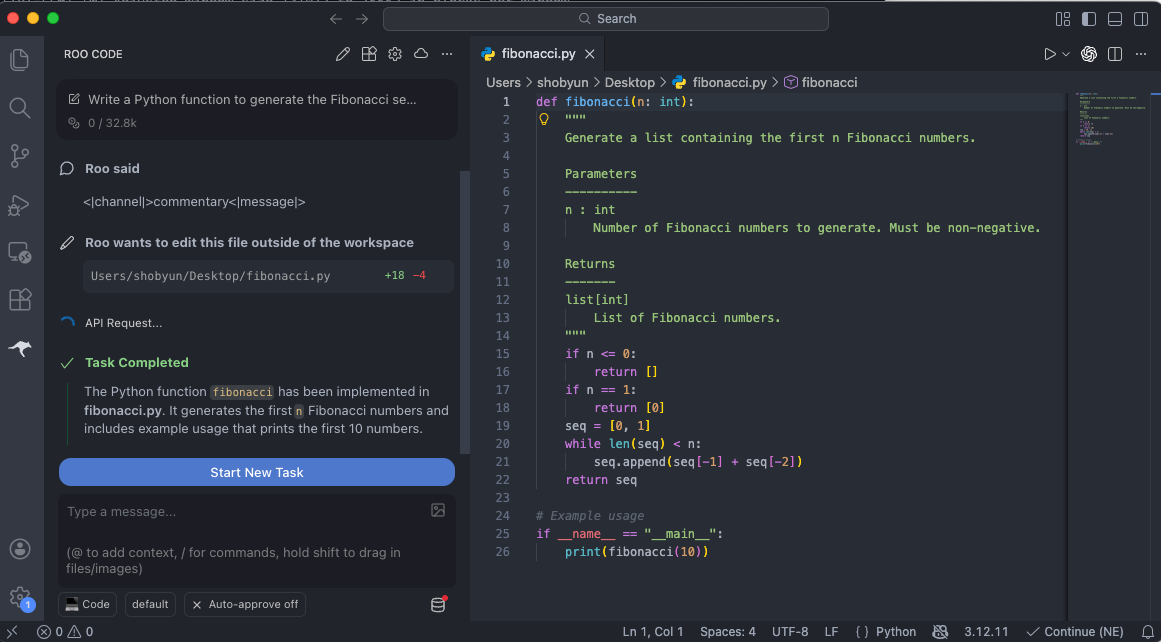Expand the run button dropdown arrow
Screen dimensions: 1161x642
click(1066, 54)
